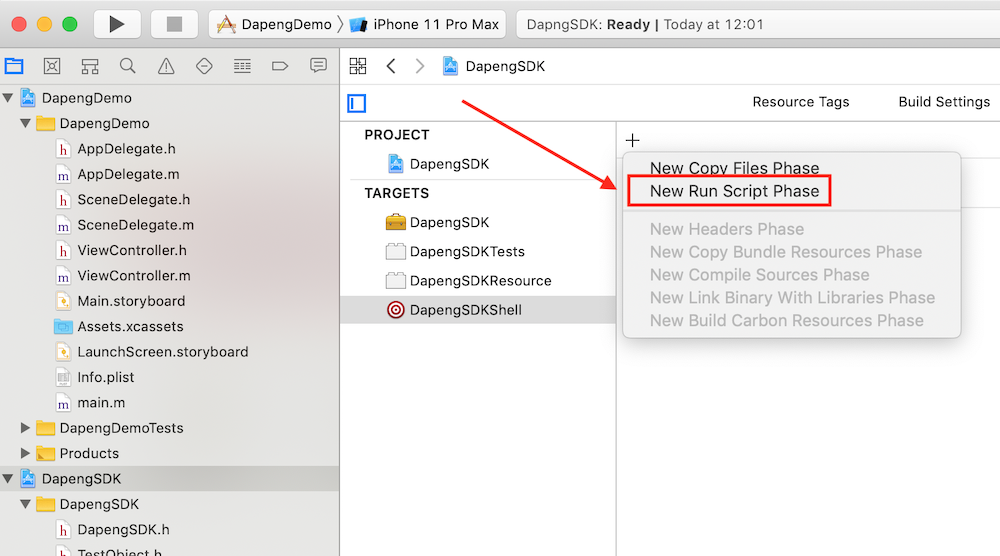Image resolution: width=1000 pixels, height=556 pixels.
Task: Toggle the project and targets list sidebar
Action: 357,103
